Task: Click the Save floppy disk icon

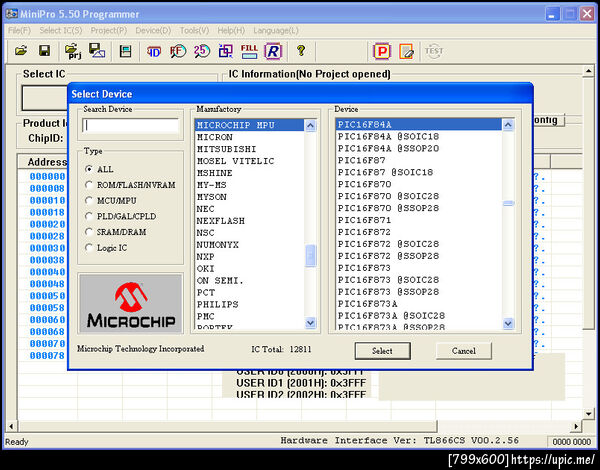Action: (45, 51)
